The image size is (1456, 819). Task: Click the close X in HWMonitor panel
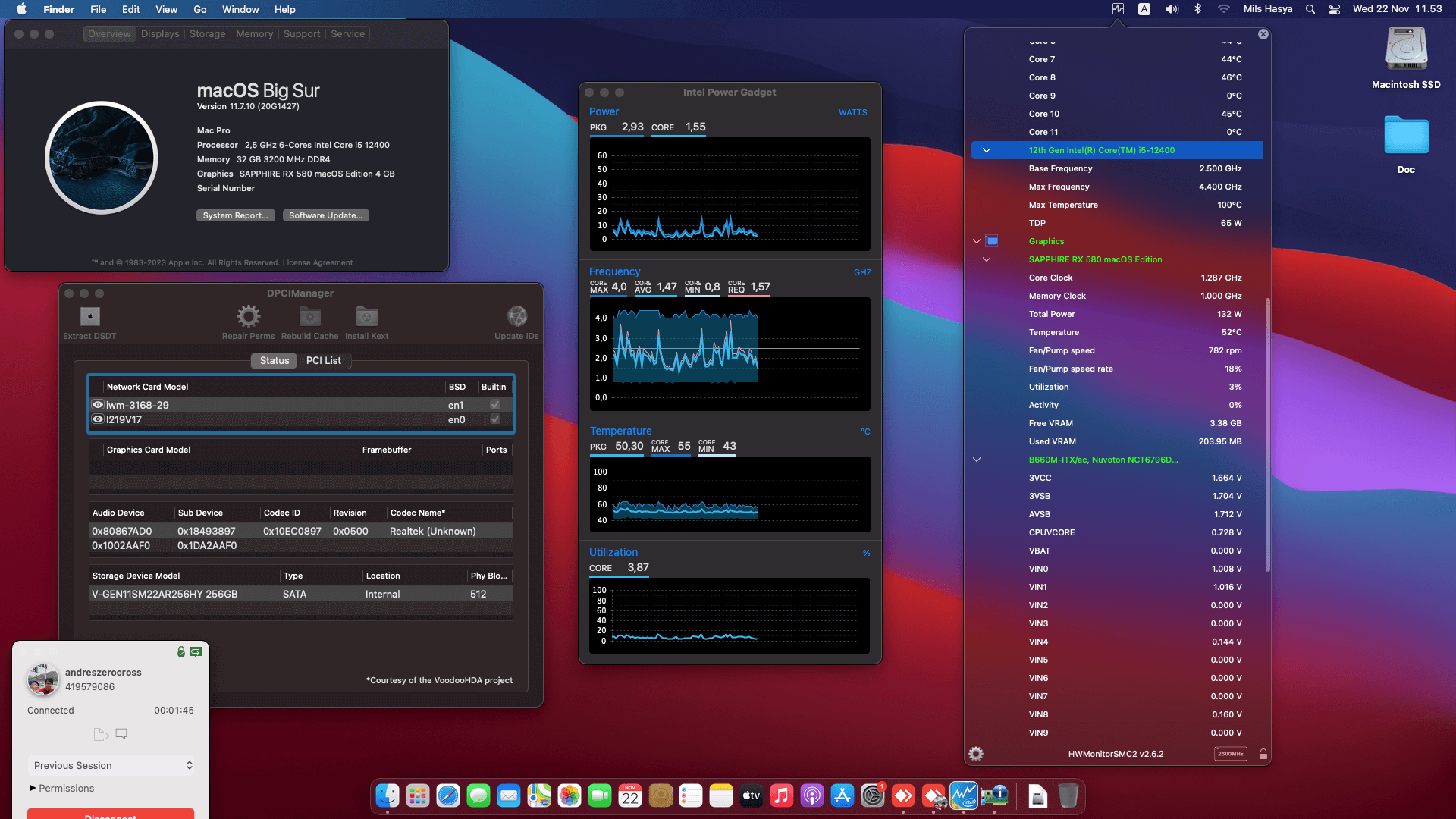click(x=1263, y=34)
